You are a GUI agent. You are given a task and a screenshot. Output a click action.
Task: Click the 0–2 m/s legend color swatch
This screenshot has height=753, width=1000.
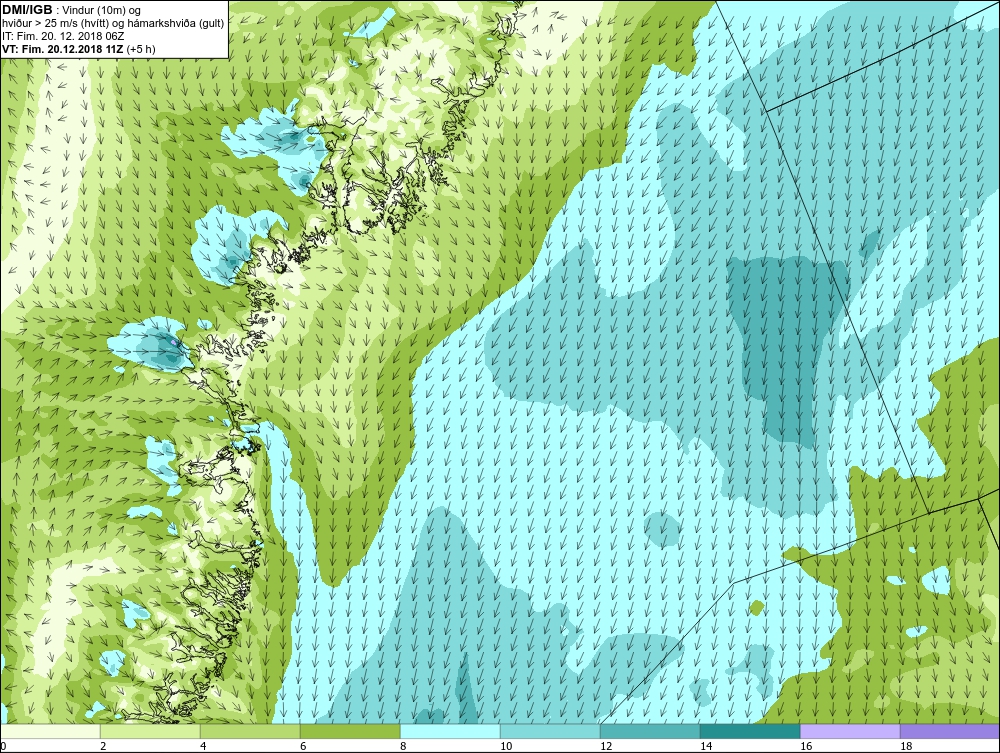pos(50,731)
